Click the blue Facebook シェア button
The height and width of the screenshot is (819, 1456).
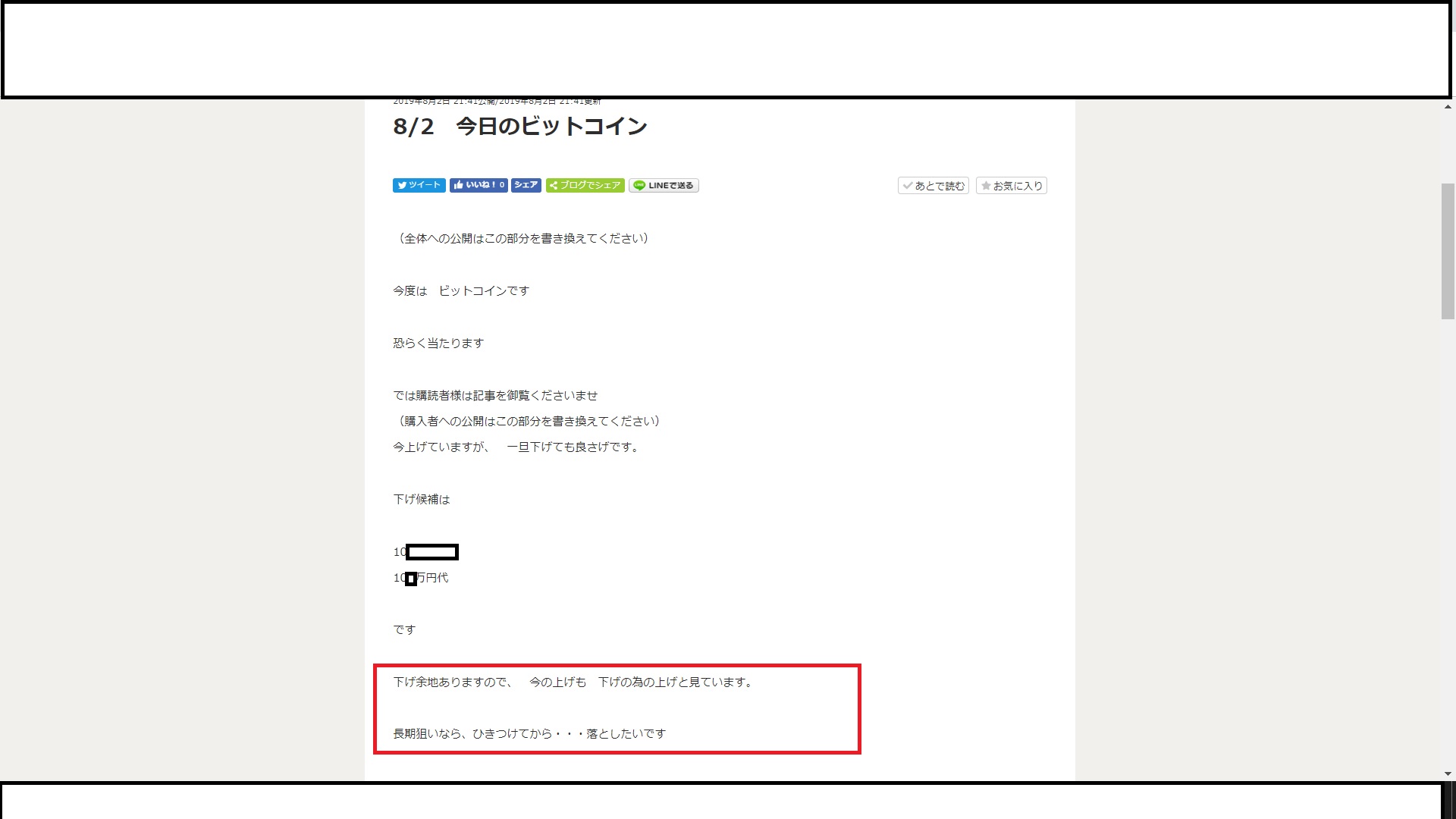526,185
